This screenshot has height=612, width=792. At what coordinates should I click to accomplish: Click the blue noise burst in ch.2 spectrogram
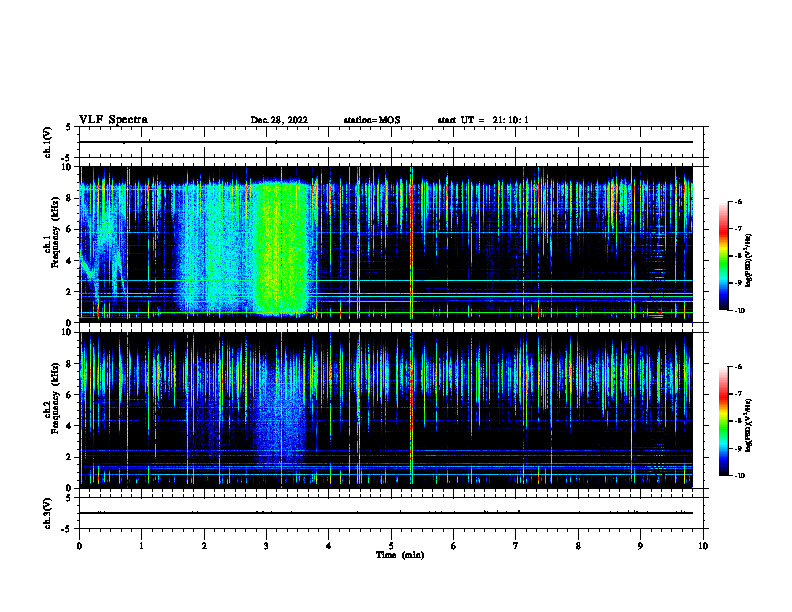(281, 414)
